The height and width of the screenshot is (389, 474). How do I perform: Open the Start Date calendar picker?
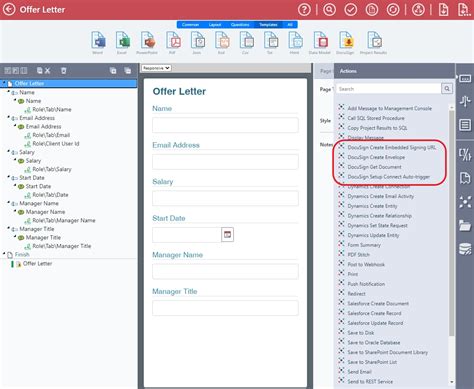point(227,235)
